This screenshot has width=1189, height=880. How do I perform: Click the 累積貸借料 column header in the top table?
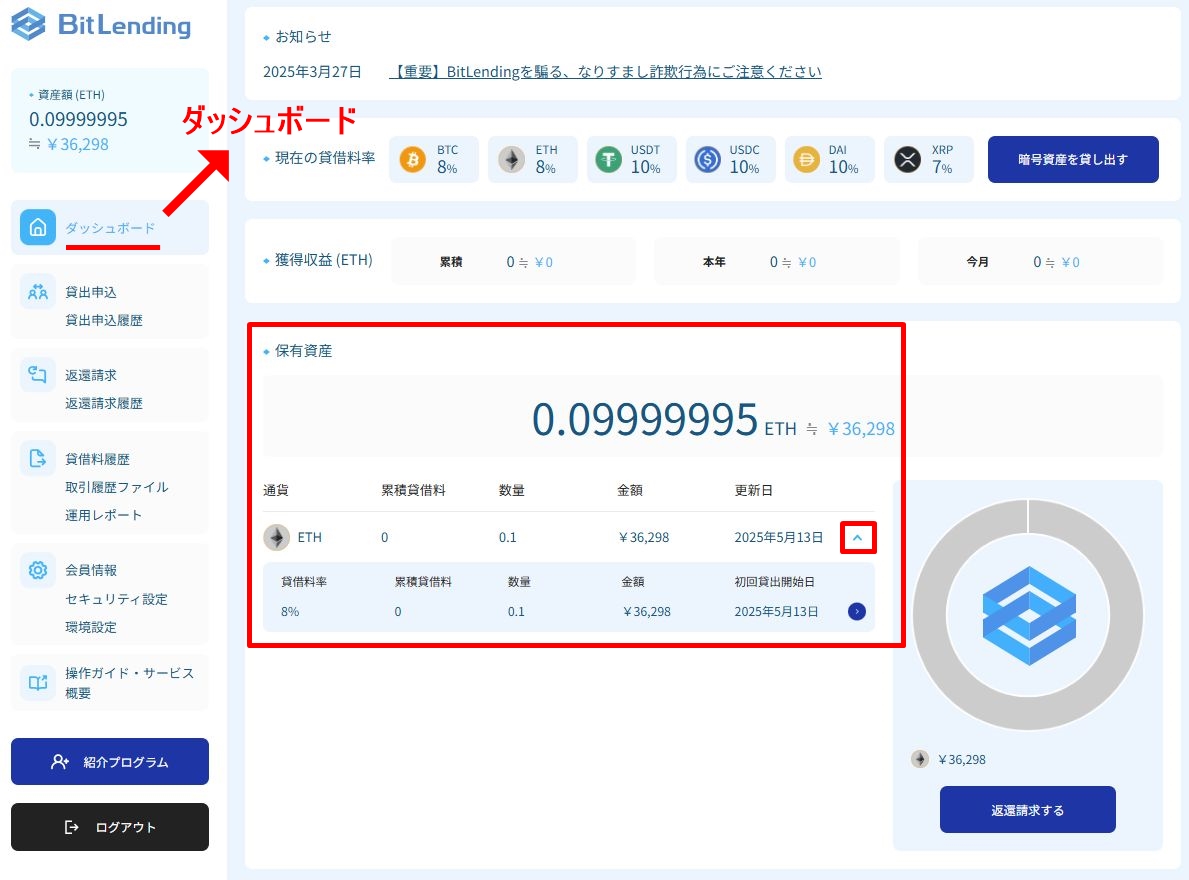click(x=413, y=490)
